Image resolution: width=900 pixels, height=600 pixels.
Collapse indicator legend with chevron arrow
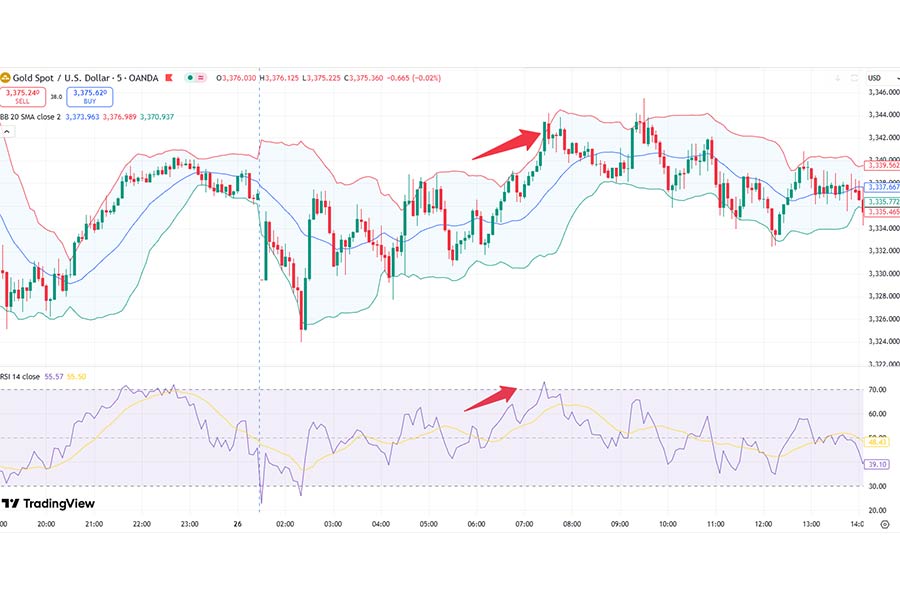(x=7, y=132)
